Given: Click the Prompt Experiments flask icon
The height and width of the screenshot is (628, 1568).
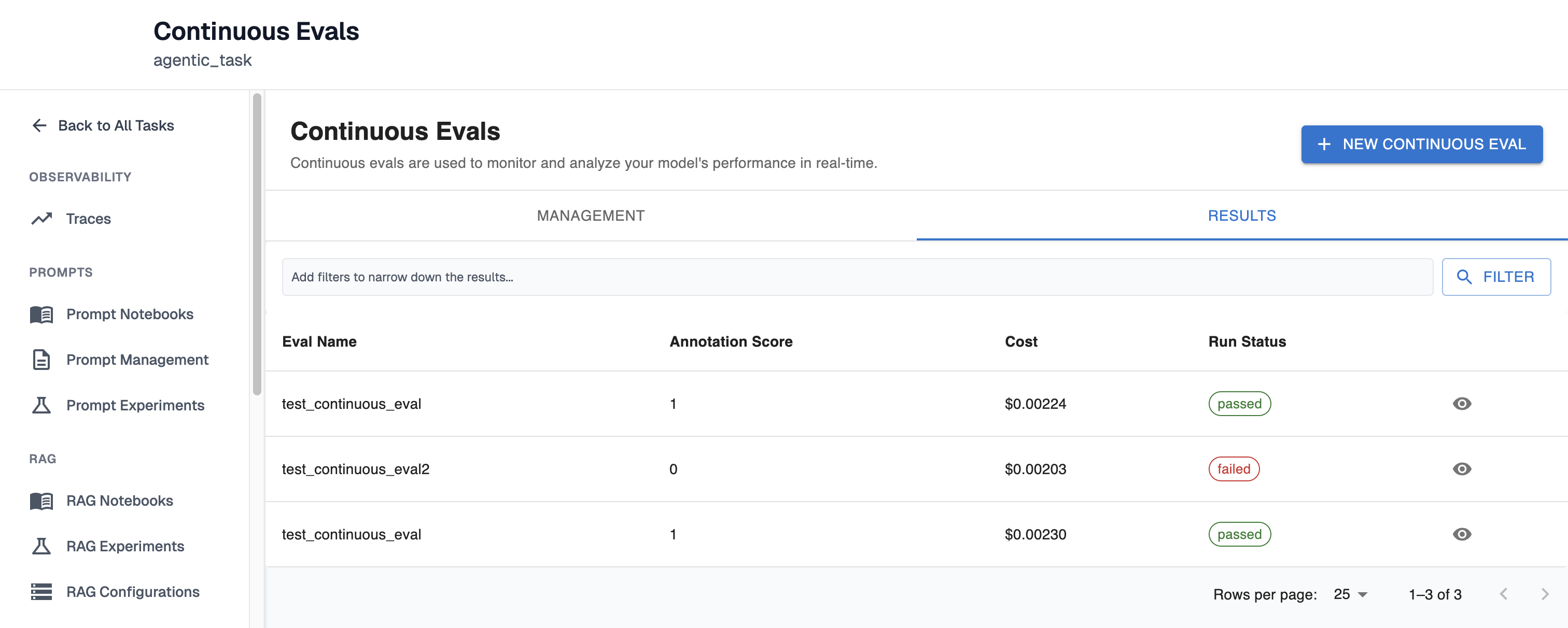Looking at the screenshot, I should 41,405.
